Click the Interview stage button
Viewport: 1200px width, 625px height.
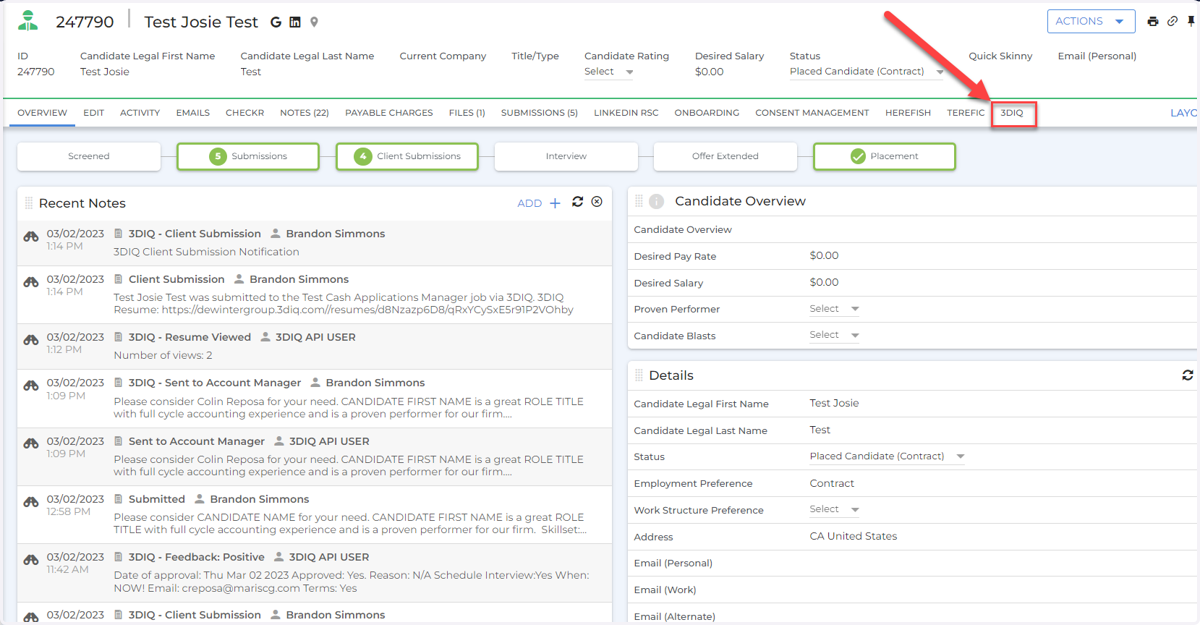pyautogui.click(x=566, y=156)
